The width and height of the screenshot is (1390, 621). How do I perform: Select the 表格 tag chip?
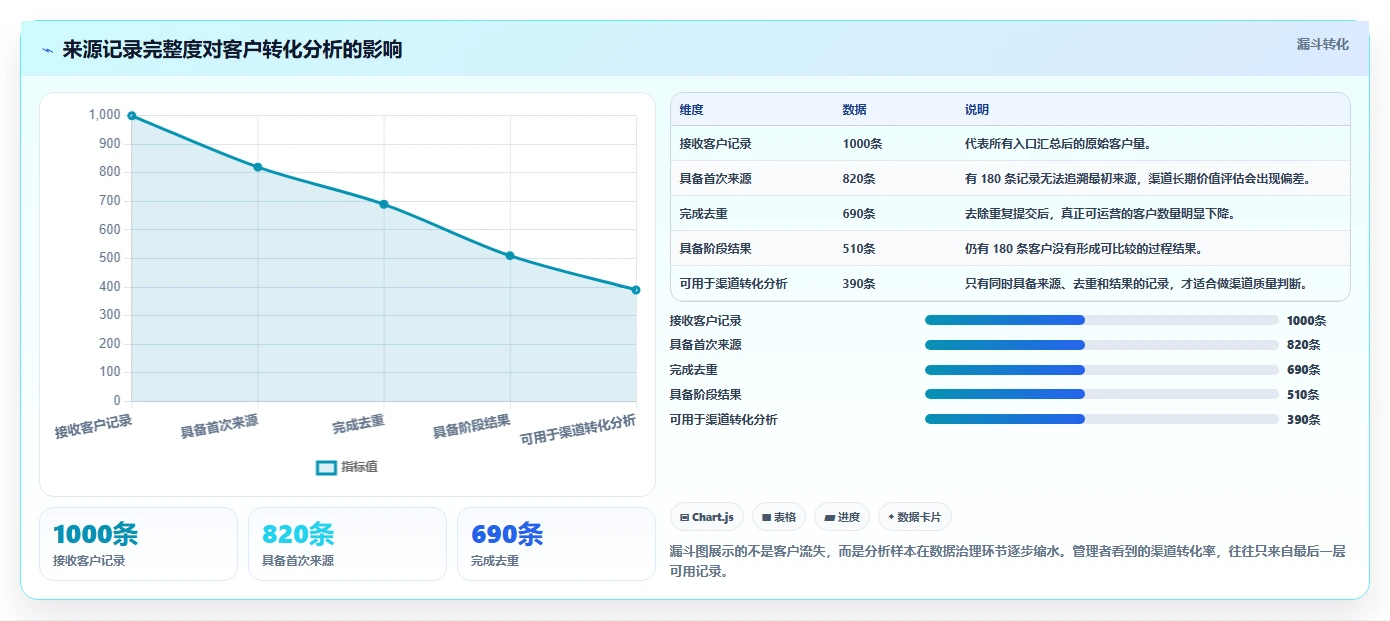point(779,517)
